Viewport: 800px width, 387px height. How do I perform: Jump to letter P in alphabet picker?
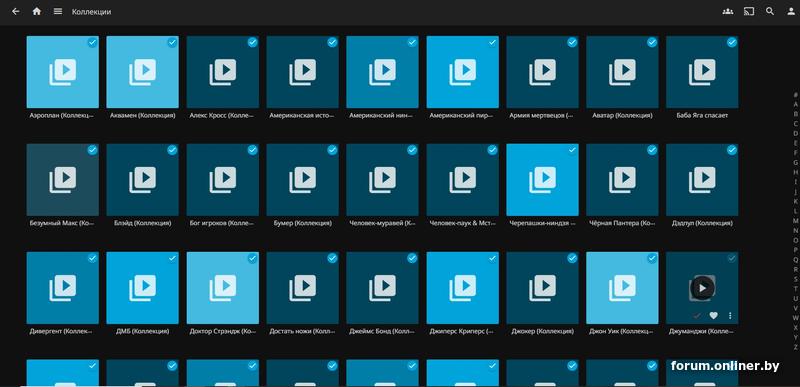click(795, 250)
